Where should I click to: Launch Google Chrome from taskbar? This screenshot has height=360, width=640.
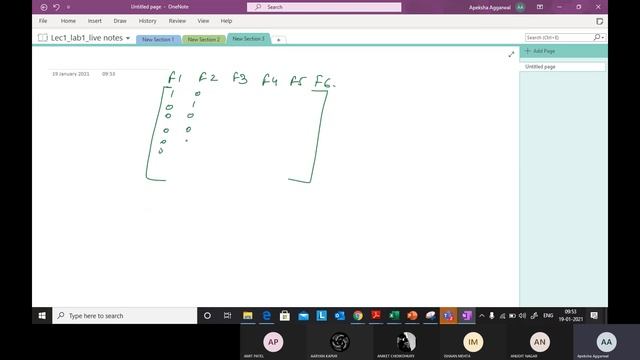tap(358, 316)
